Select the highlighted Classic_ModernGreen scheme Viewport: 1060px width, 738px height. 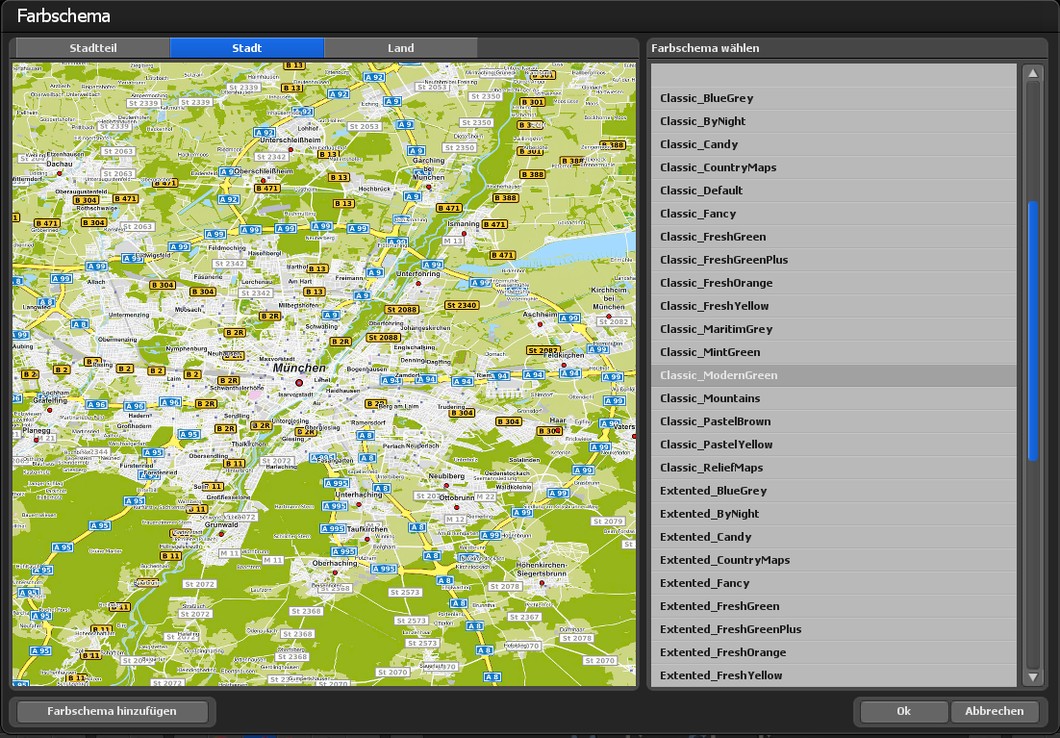coord(718,375)
